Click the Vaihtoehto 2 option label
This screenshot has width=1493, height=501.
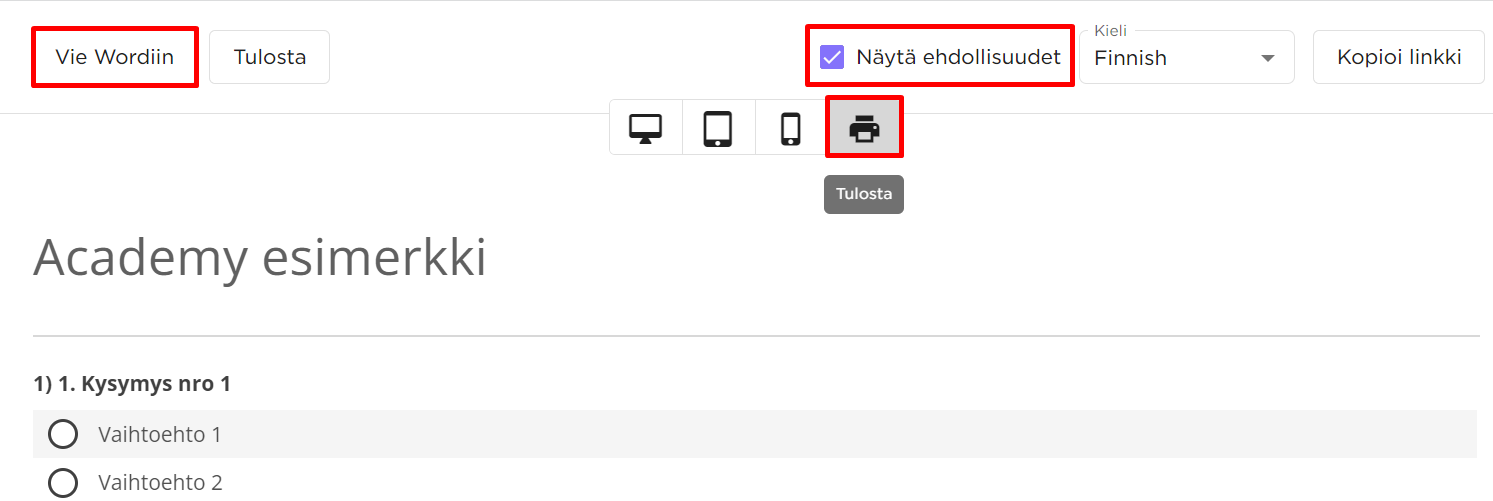pos(160,483)
